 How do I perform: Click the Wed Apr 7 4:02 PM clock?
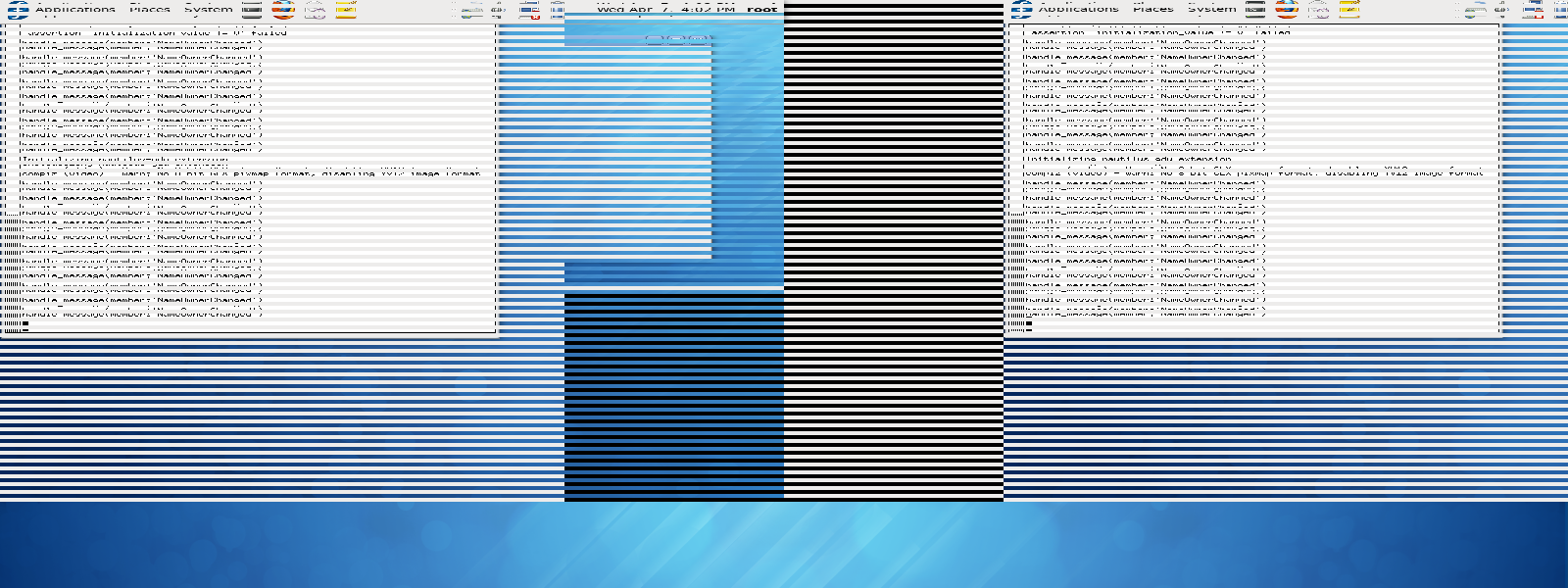(665, 10)
